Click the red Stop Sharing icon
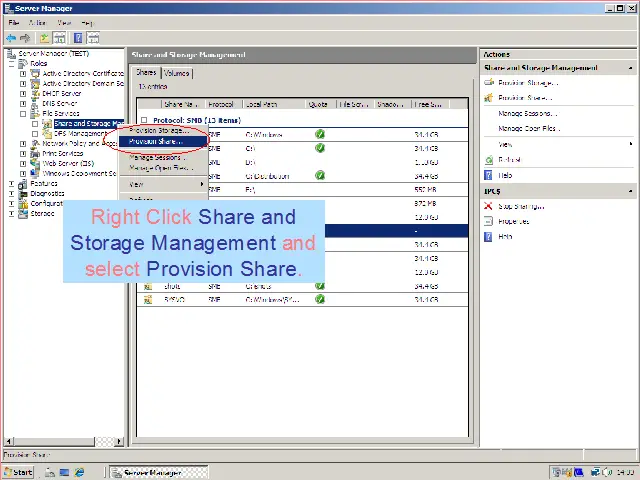640x480 pixels. pyautogui.click(x=488, y=206)
